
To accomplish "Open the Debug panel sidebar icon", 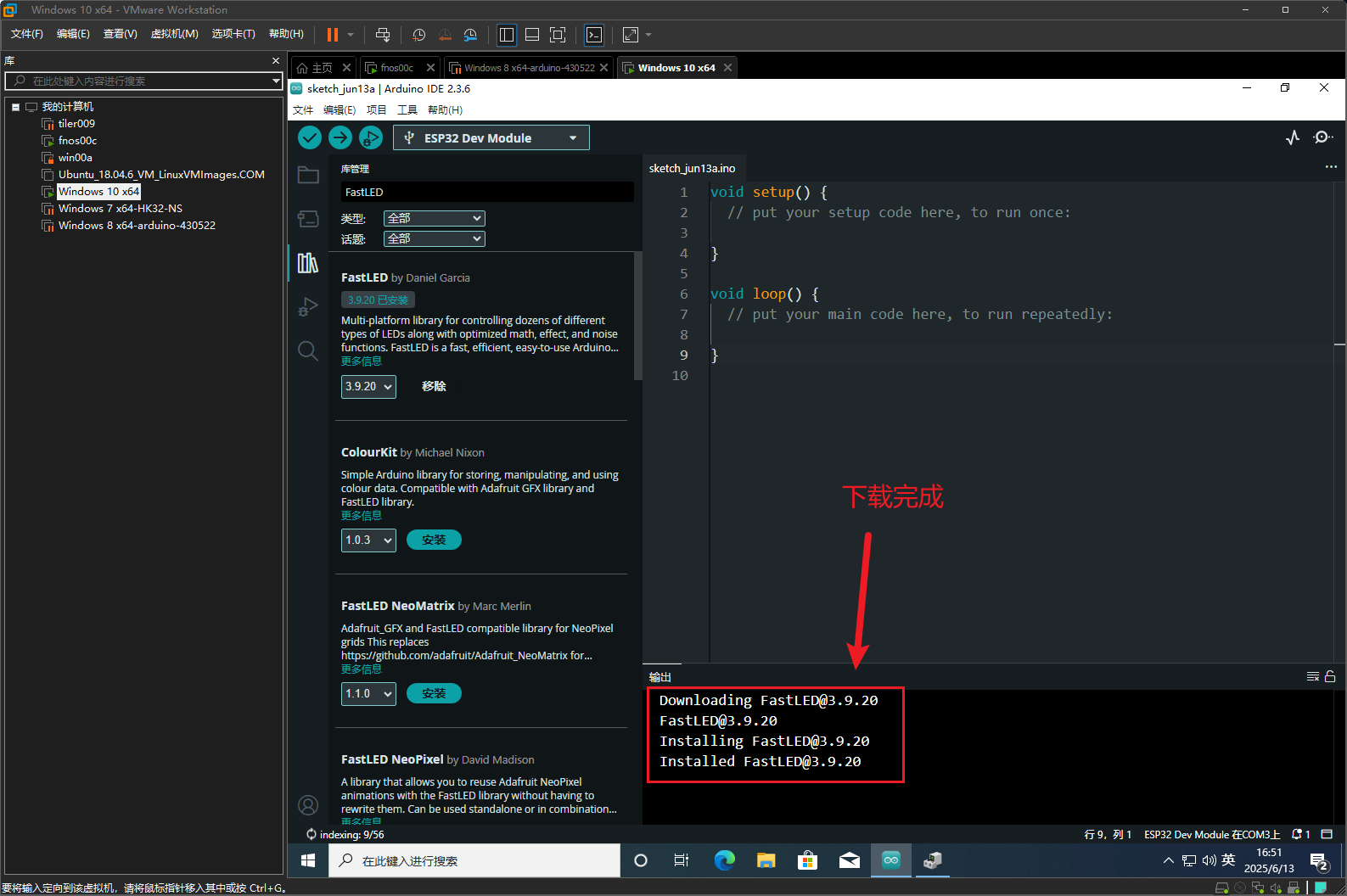I will (308, 306).
